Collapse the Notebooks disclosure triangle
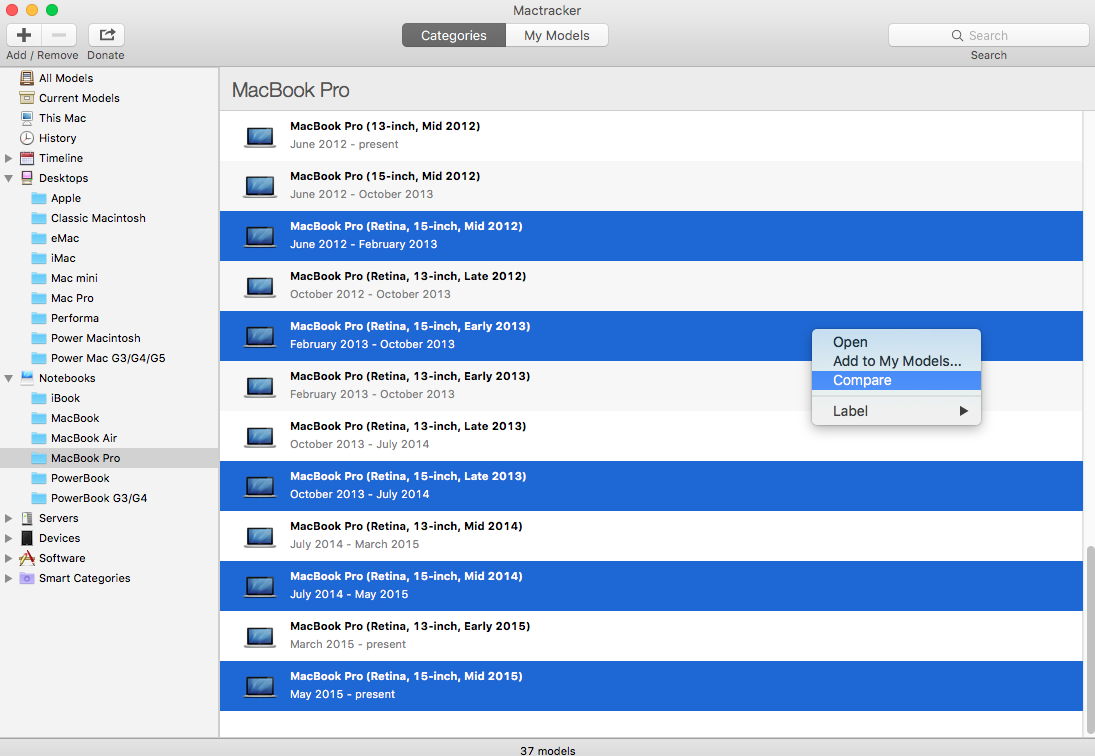 pos(8,378)
